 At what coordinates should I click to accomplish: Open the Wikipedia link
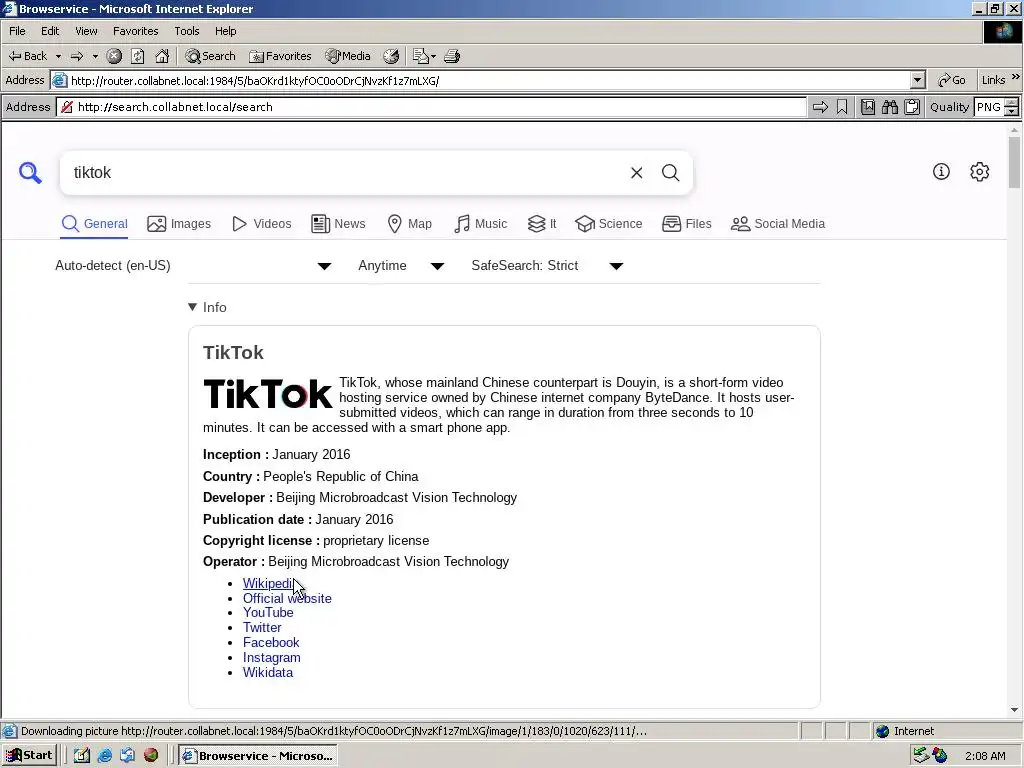coord(269,583)
